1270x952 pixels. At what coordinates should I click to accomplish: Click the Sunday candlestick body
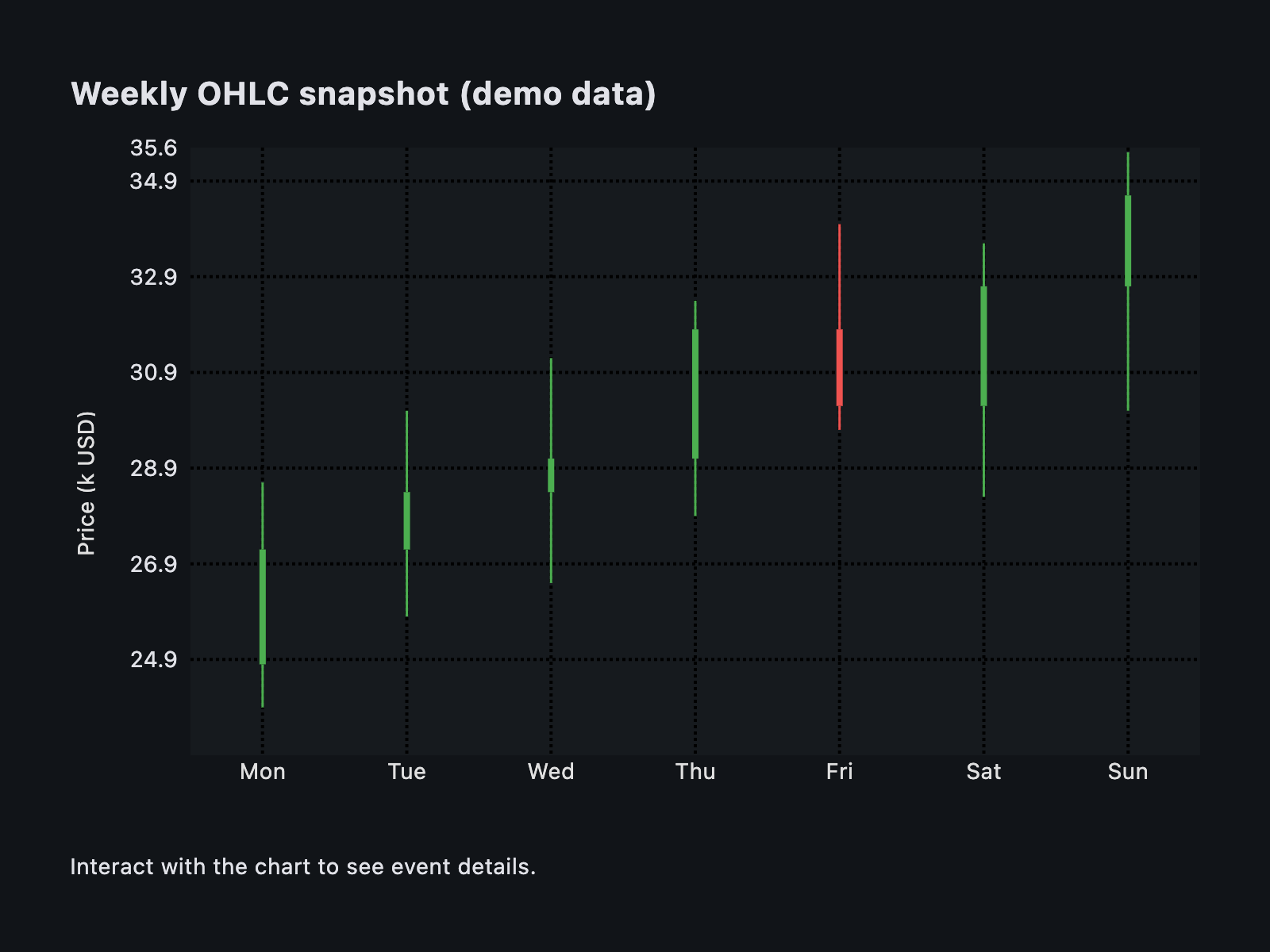[1128, 240]
